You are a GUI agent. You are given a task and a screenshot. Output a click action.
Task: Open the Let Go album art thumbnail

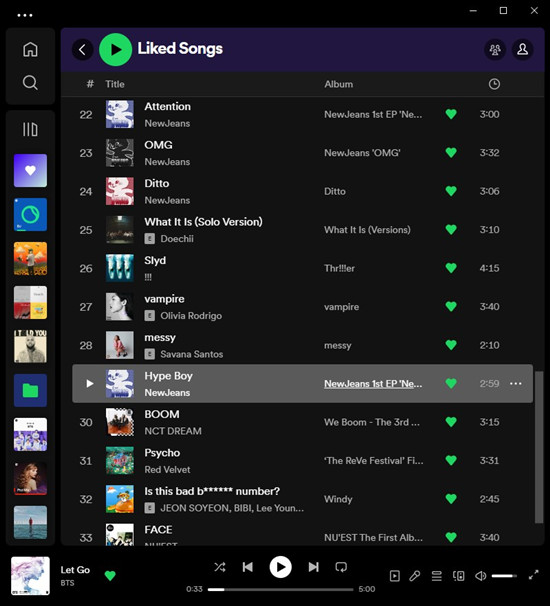[30, 576]
